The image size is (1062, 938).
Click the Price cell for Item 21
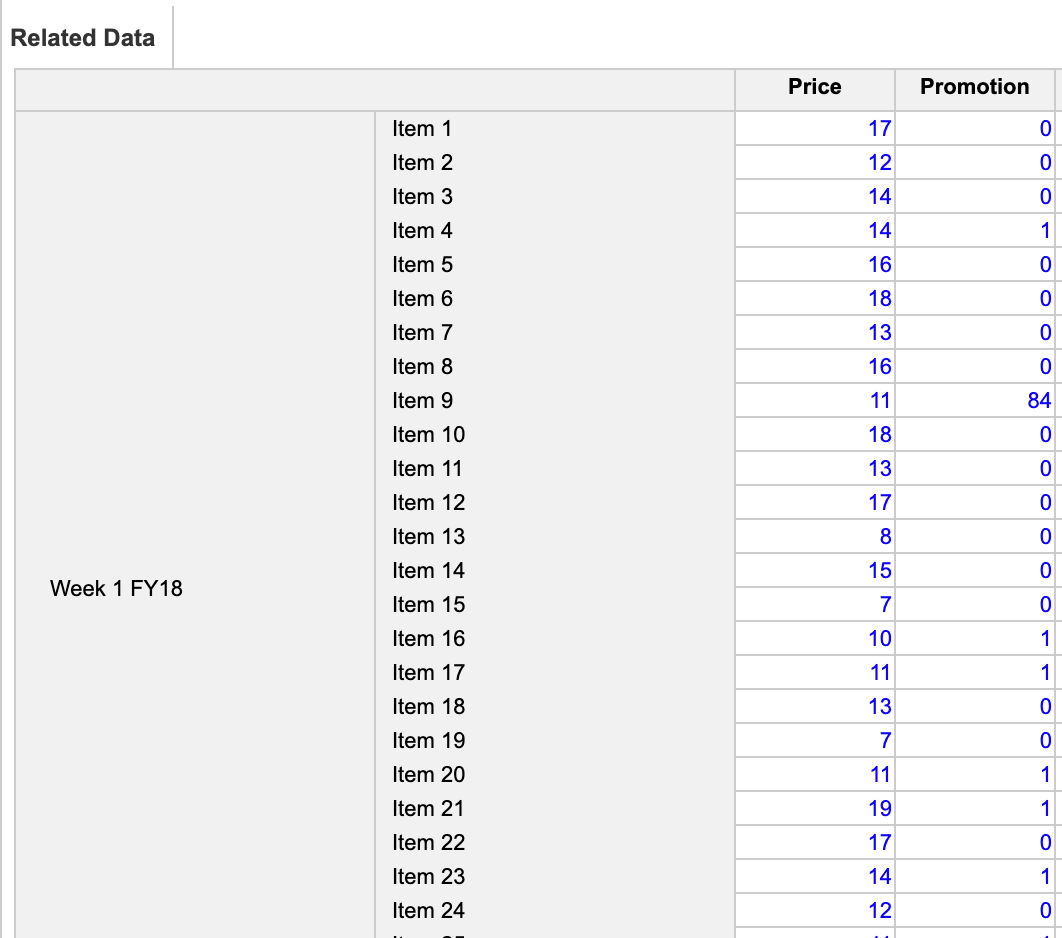coord(815,808)
